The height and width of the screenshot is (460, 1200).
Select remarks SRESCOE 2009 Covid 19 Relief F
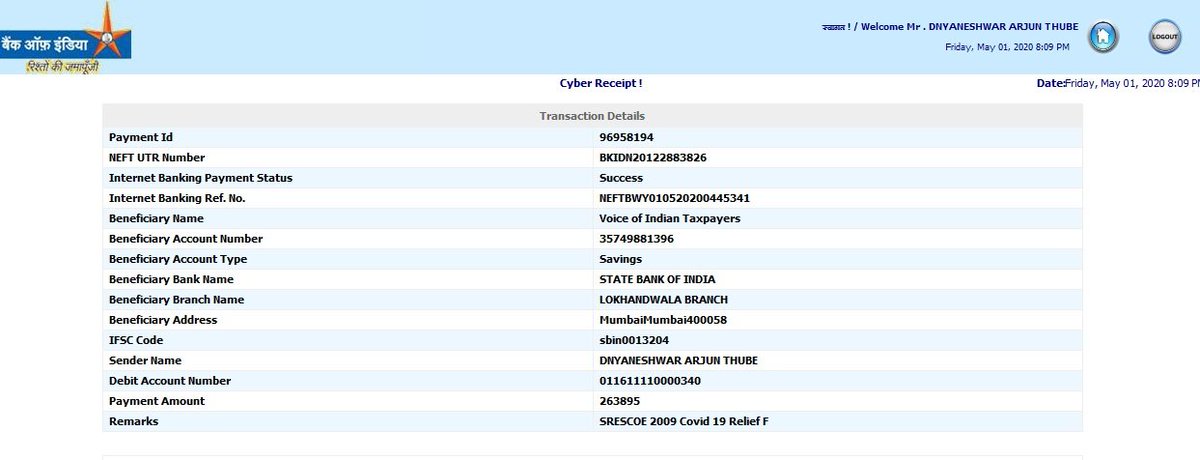(683, 421)
